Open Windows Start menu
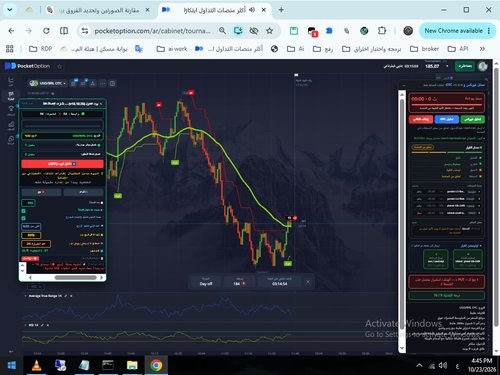 (12, 365)
